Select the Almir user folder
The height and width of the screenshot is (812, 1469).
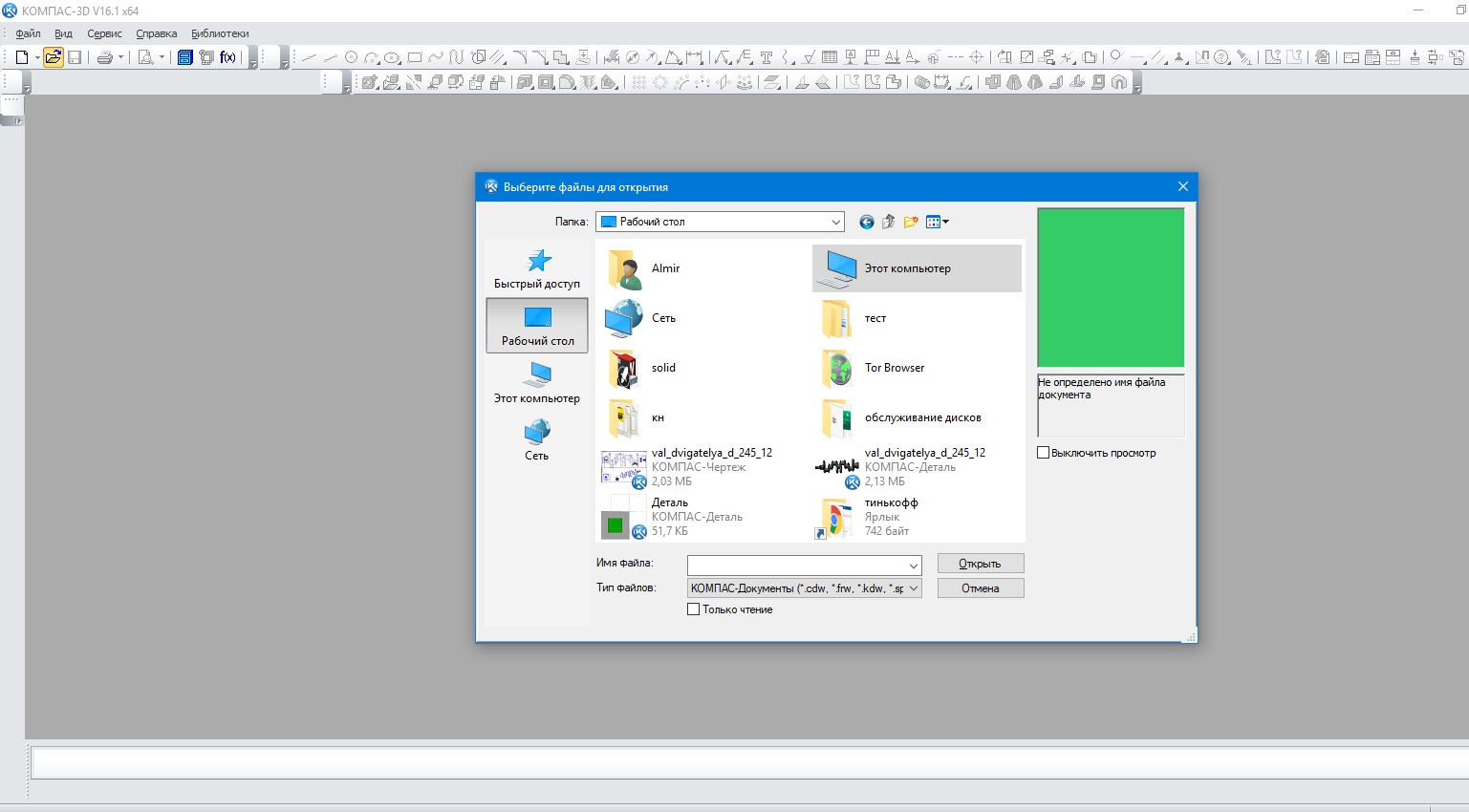(x=703, y=268)
